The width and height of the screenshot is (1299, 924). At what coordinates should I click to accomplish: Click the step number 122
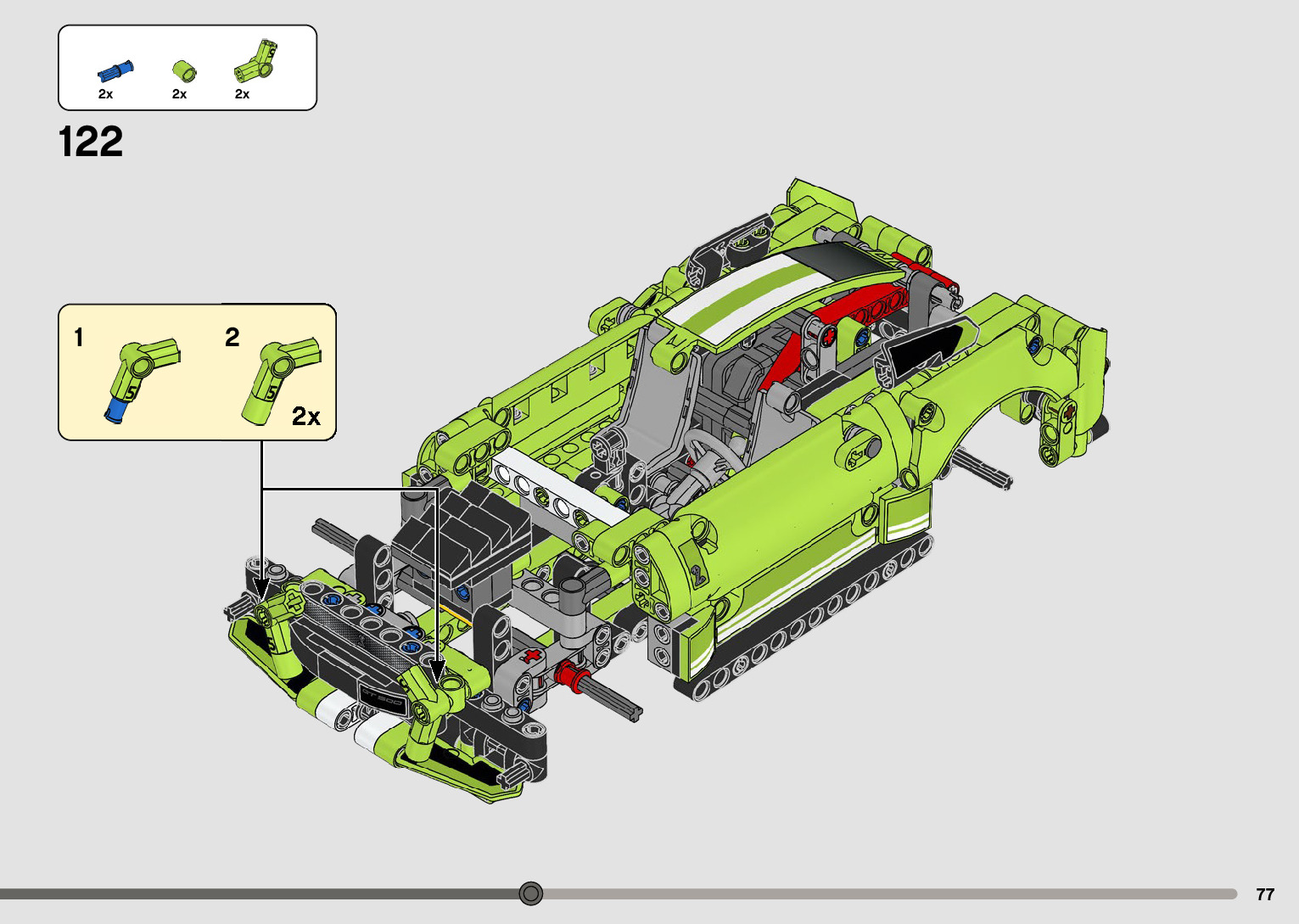click(x=91, y=143)
